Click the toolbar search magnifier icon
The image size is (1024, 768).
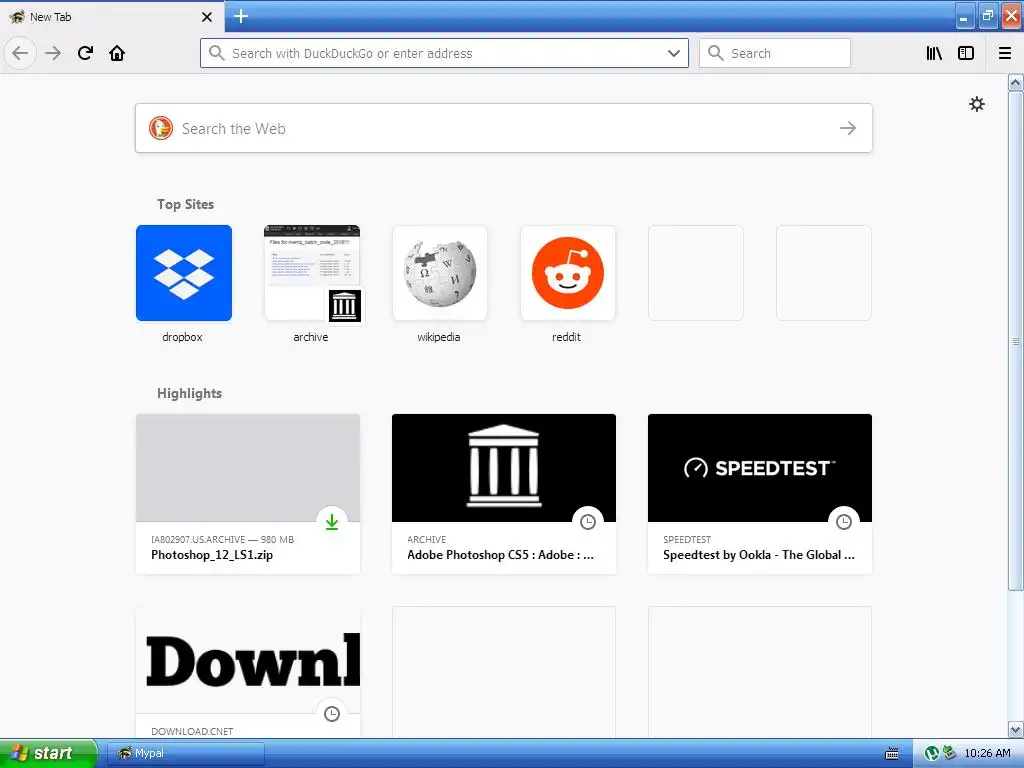point(716,53)
